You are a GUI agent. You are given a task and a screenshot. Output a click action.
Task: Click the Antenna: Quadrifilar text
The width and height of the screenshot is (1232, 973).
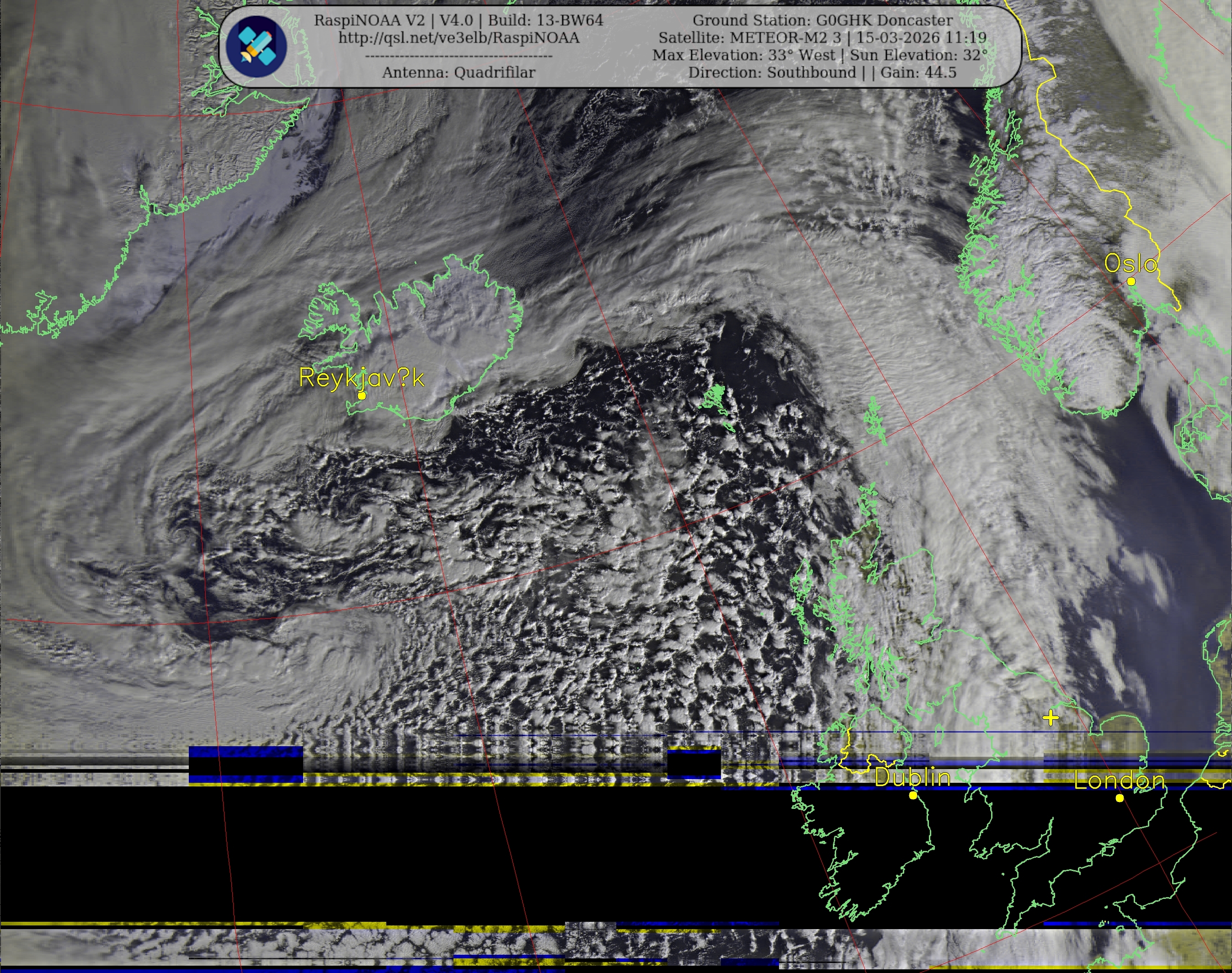tap(459, 73)
